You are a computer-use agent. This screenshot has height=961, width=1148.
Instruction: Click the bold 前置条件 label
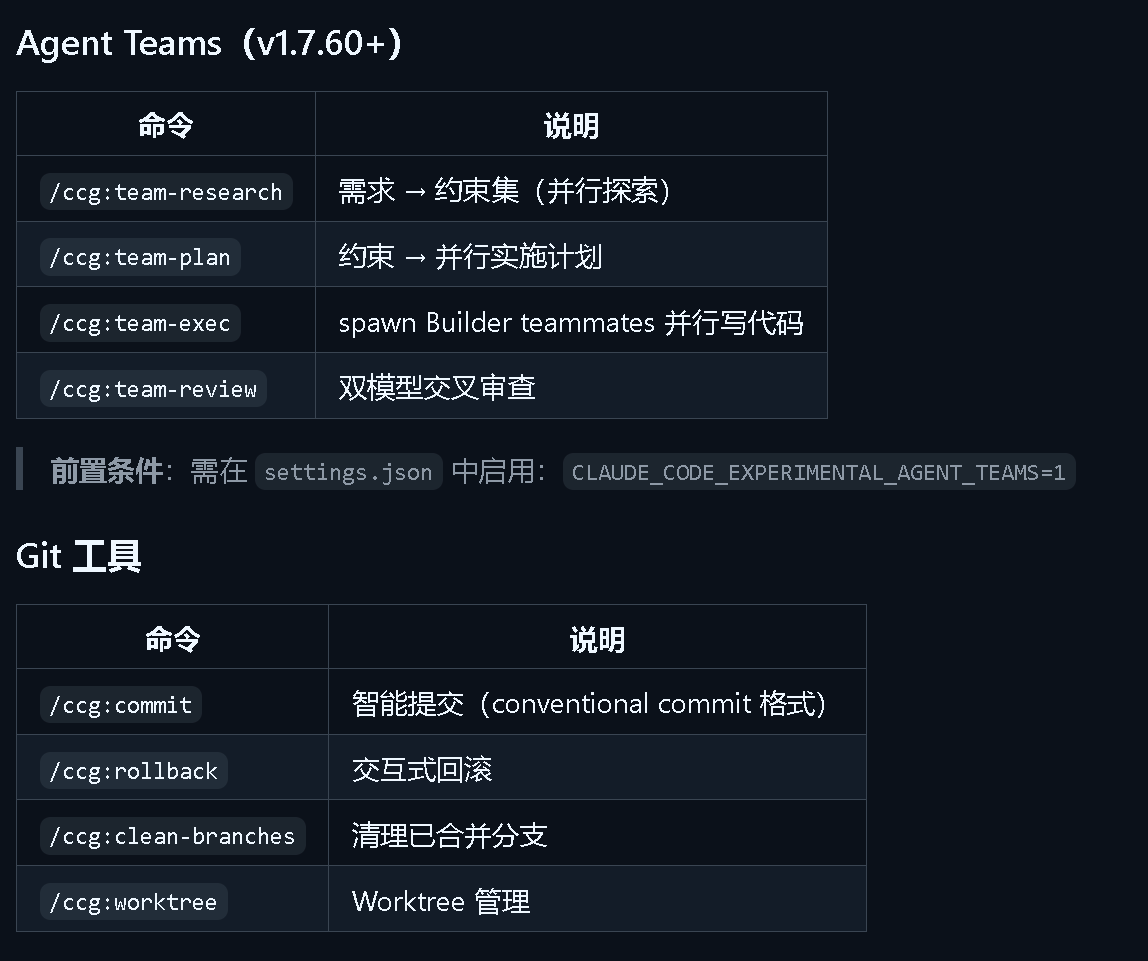(x=106, y=471)
